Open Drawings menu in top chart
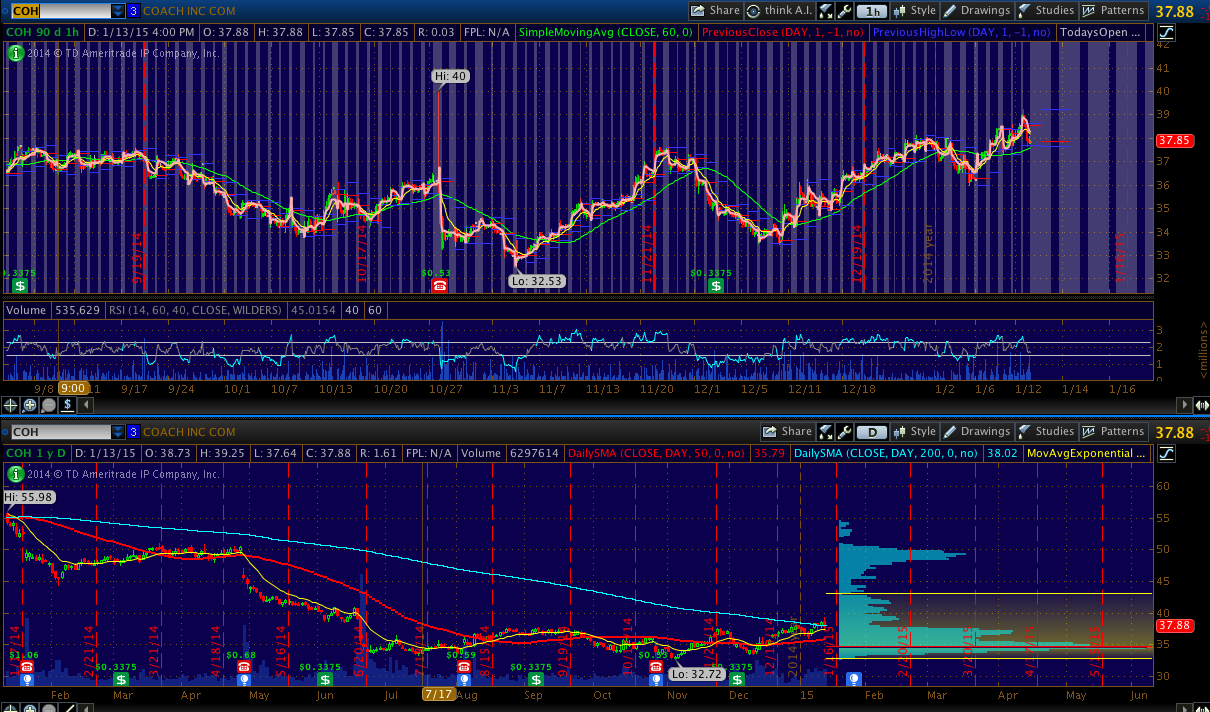Viewport: 1210px width, 712px height. [976, 11]
